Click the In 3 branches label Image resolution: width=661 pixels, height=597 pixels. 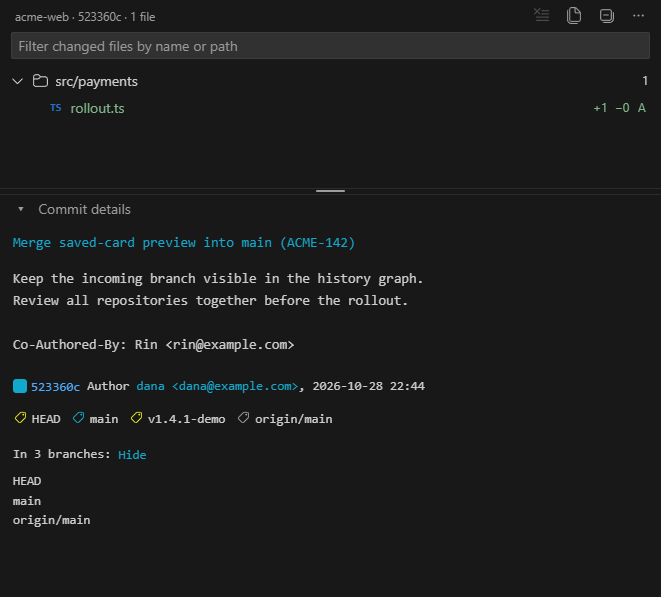62,454
